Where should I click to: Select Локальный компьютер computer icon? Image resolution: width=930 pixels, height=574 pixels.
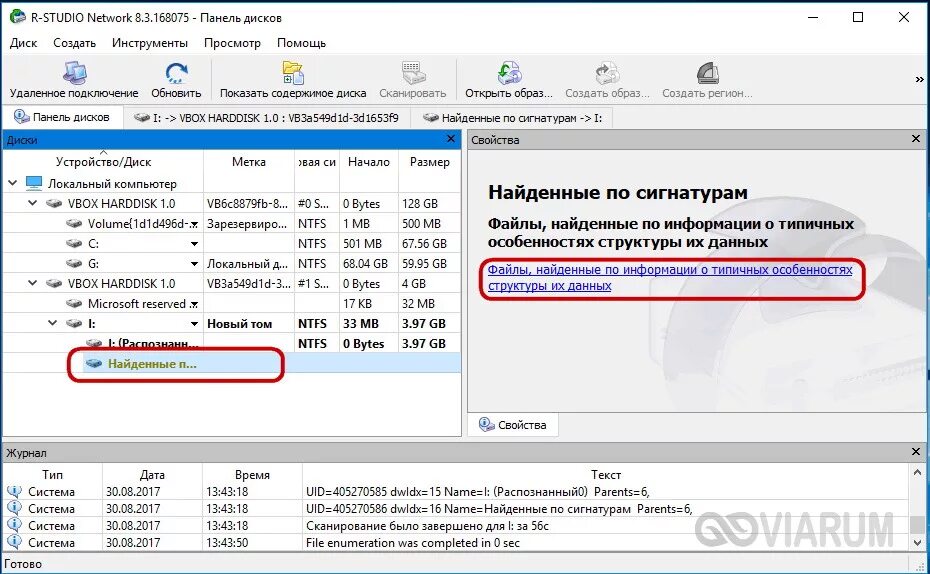tap(34, 183)
